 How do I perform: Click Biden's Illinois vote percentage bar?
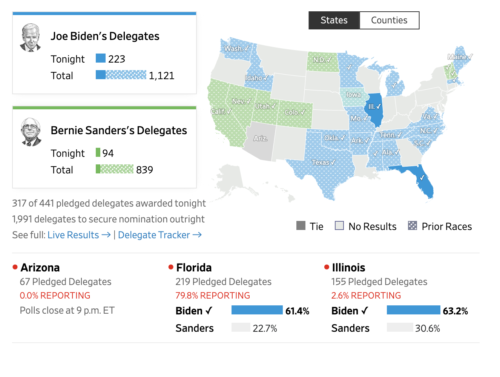pos(413,310)
